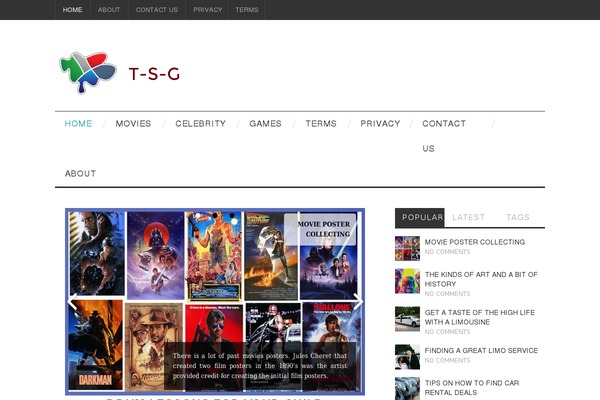The width and height of the screenshot is (600, 400).
Task: Click the T-S-G colorful logo image
Action: point(88,72)
